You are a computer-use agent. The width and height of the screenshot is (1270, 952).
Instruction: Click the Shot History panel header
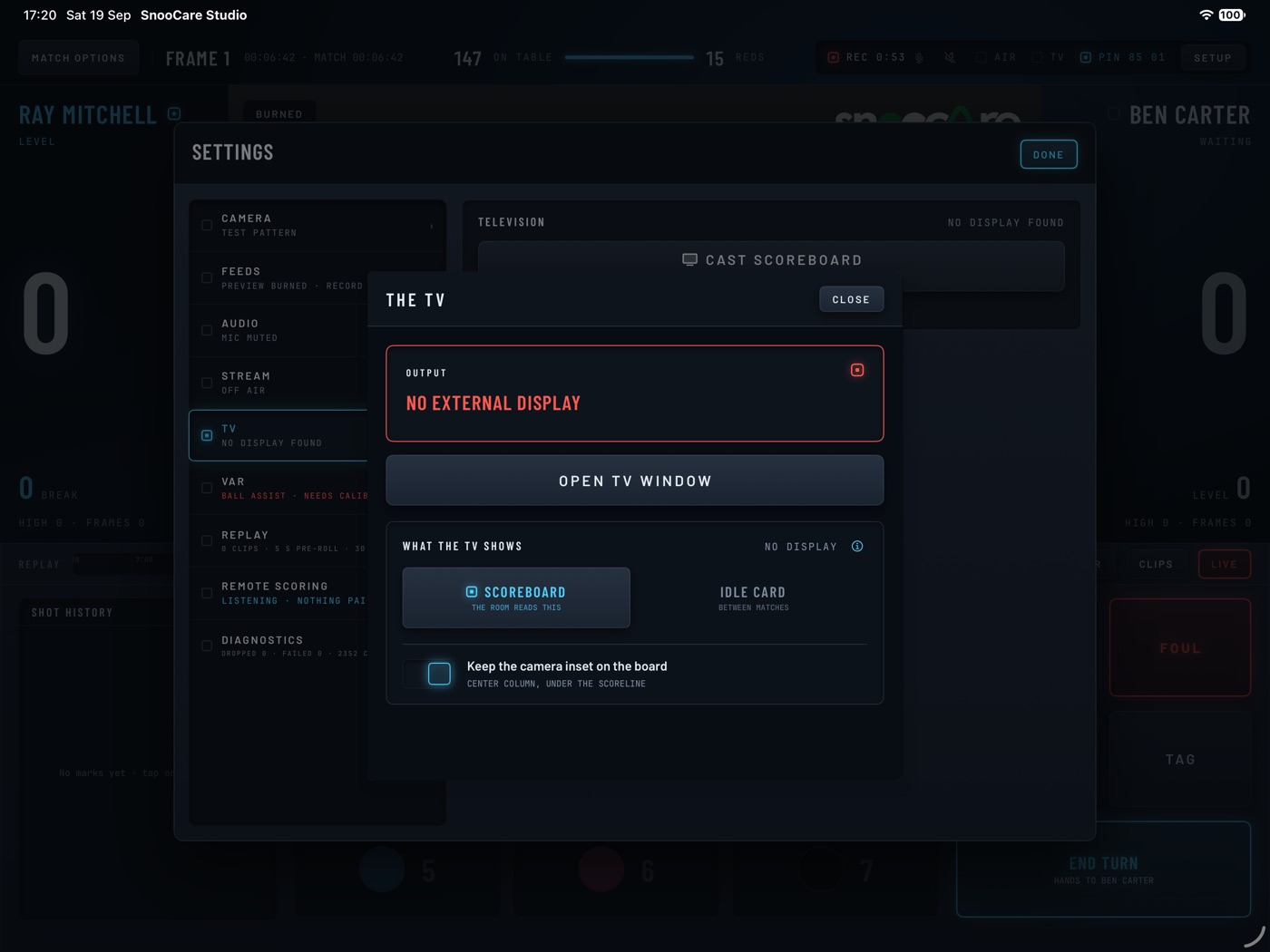(73, 613)
